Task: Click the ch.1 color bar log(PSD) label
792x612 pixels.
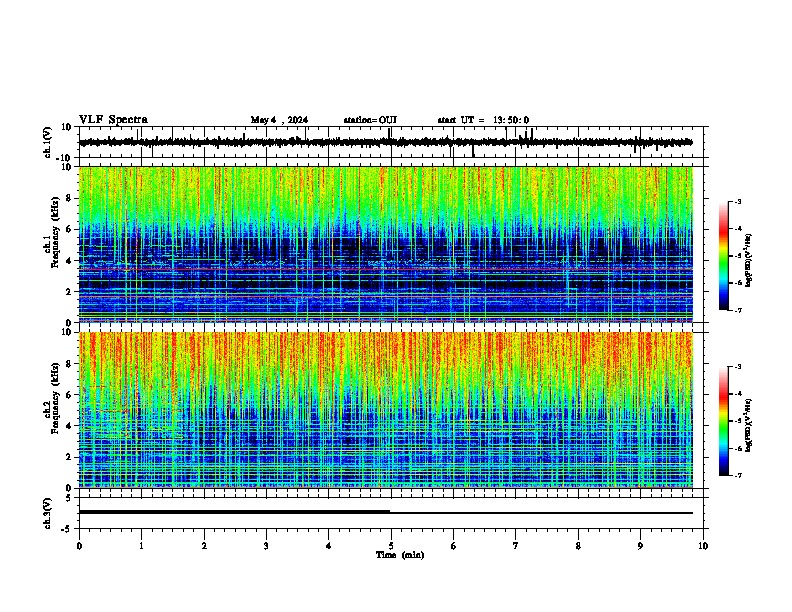Action: [x=749, y=260]
